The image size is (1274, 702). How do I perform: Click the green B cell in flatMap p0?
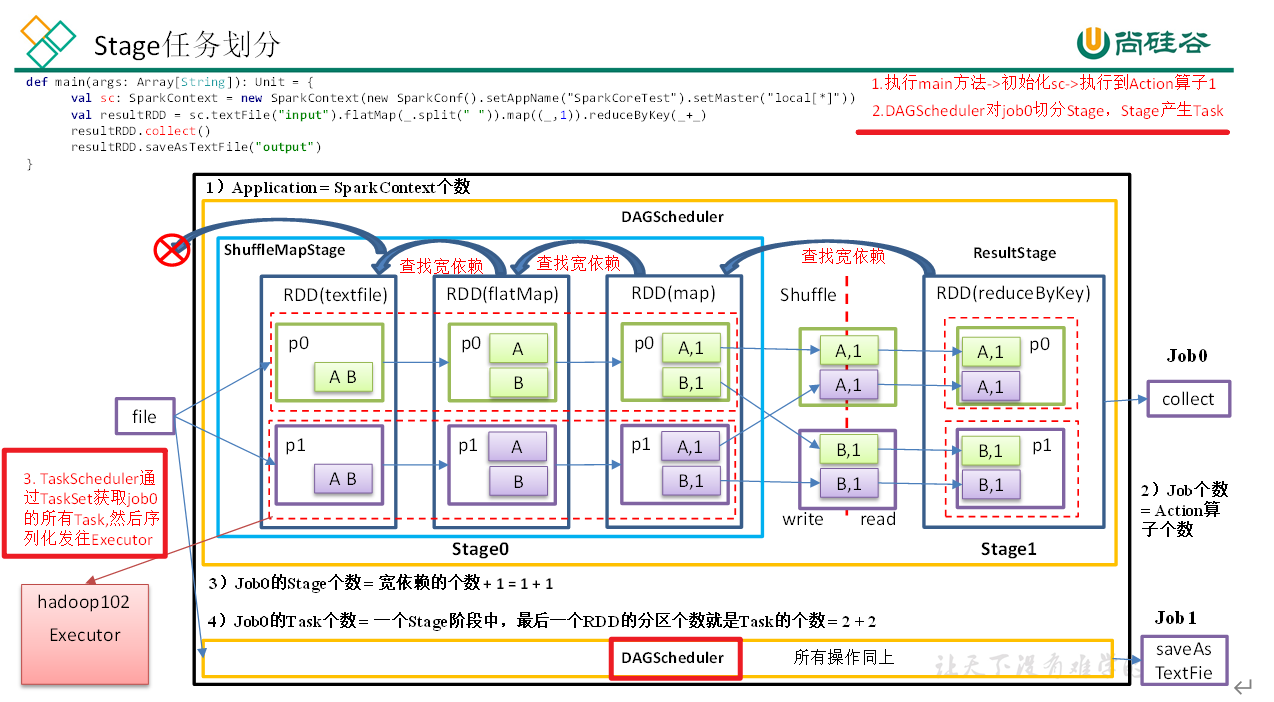click(518, 382)
